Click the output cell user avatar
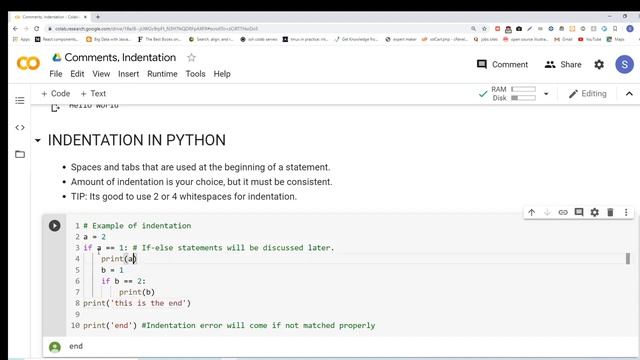Viewport: 640px width, 360px height. pos(55,347)
